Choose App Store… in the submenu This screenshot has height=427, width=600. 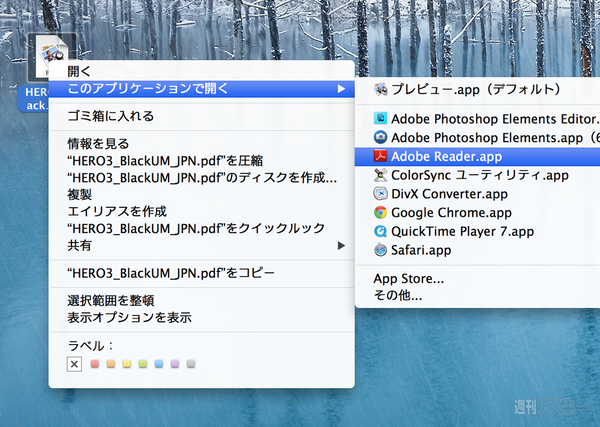(478, 279)
